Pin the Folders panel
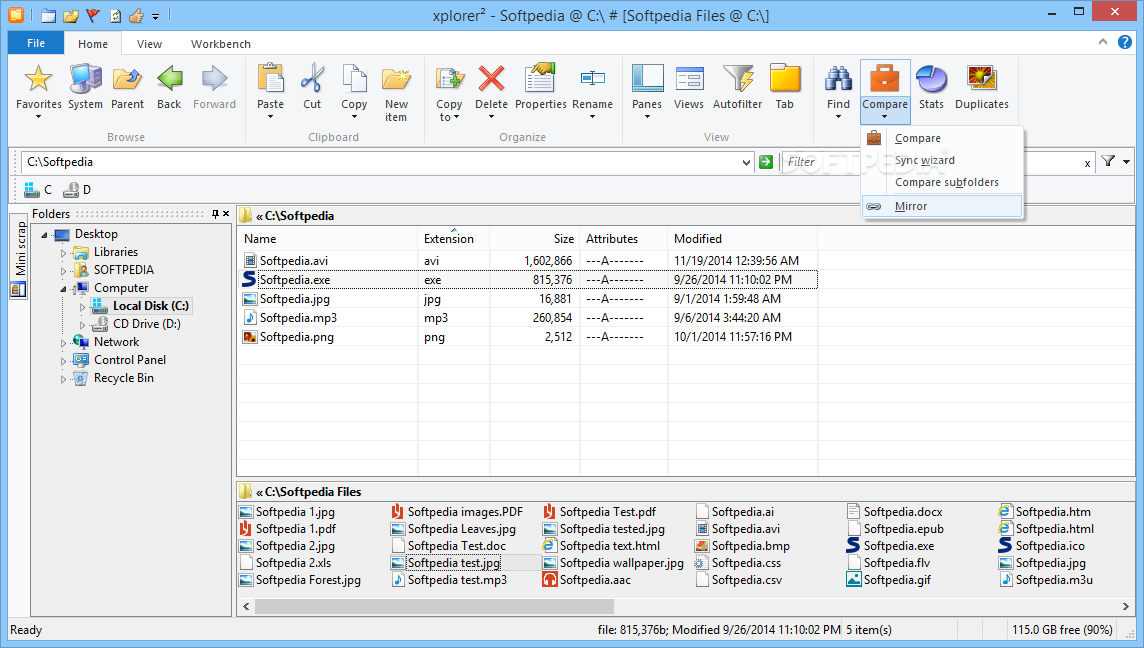The image size is (1144, 648). pyautogui.click(x=215, y=214)
